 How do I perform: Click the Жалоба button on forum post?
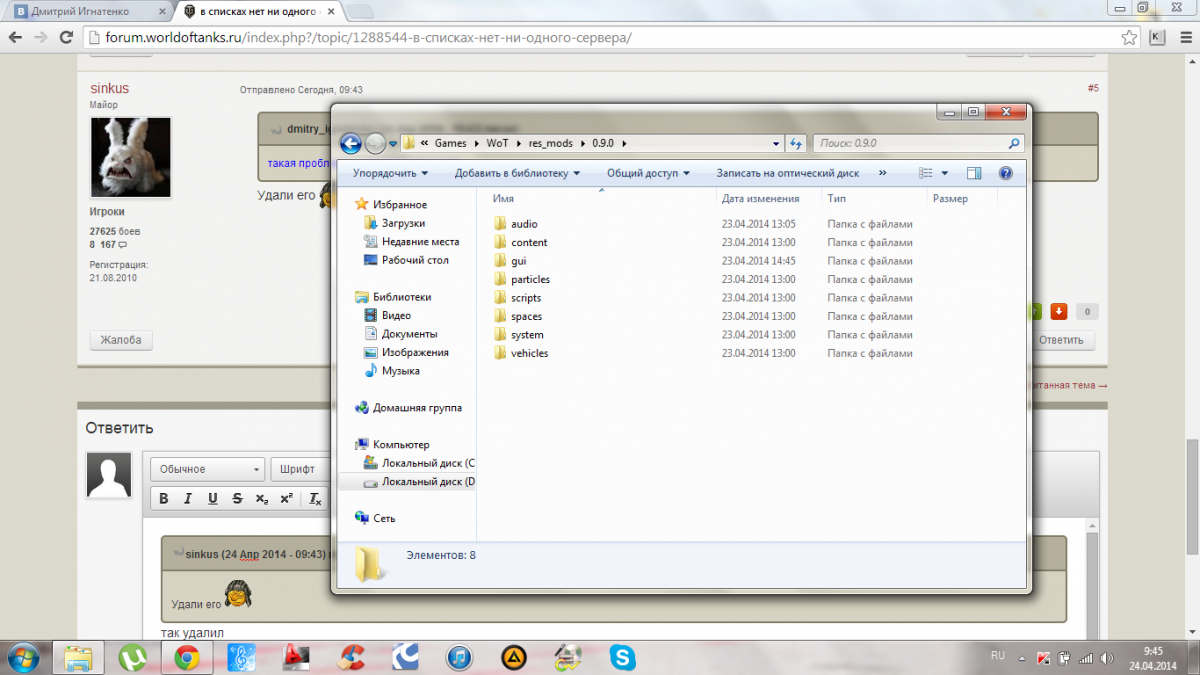pyautogui.click(x=121, y=340)
